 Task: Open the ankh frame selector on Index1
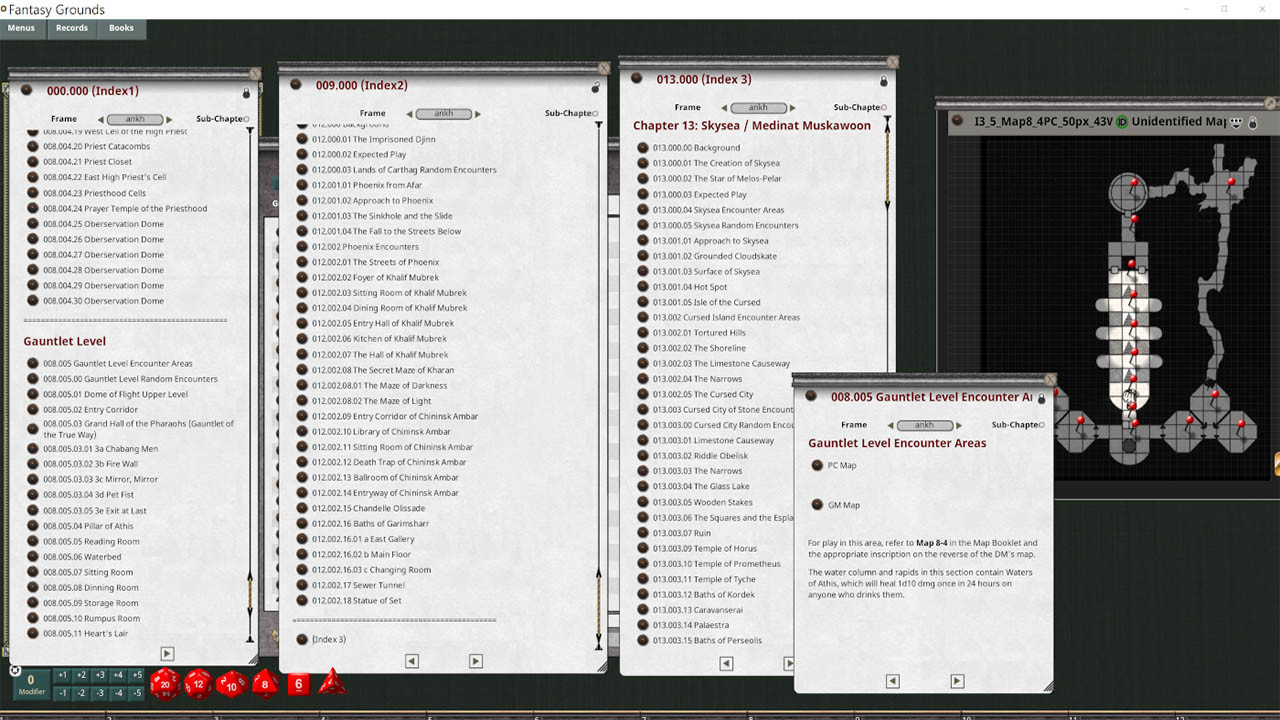click(137, 118)
